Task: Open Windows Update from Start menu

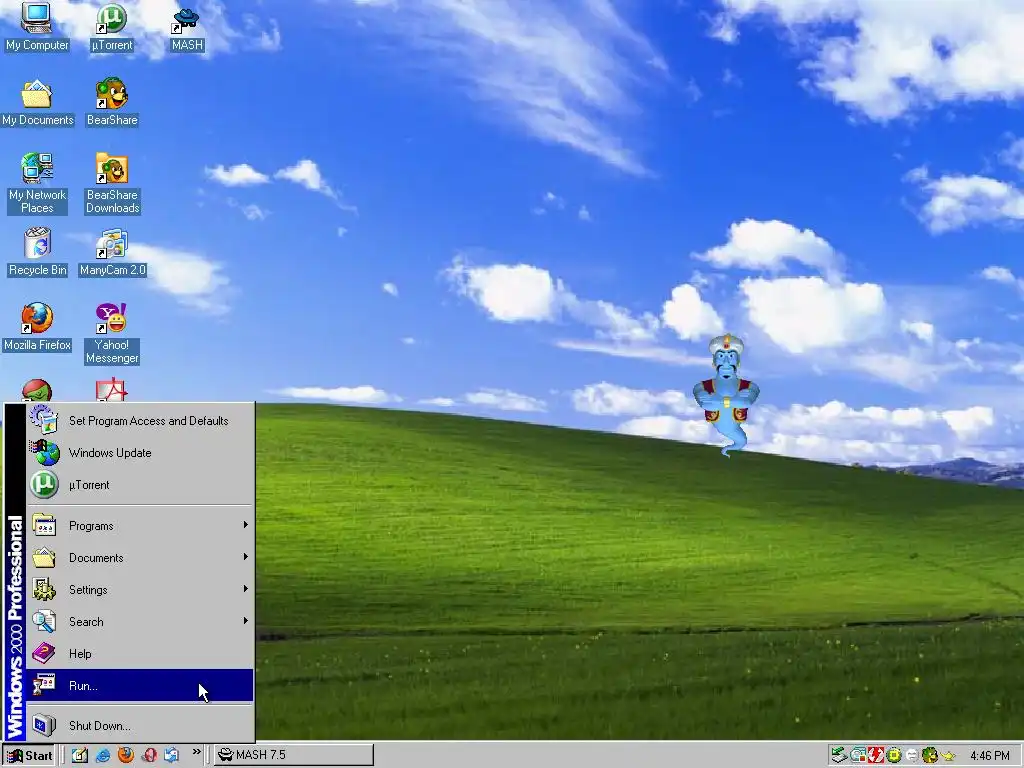Action: click(x=140, y=453)
